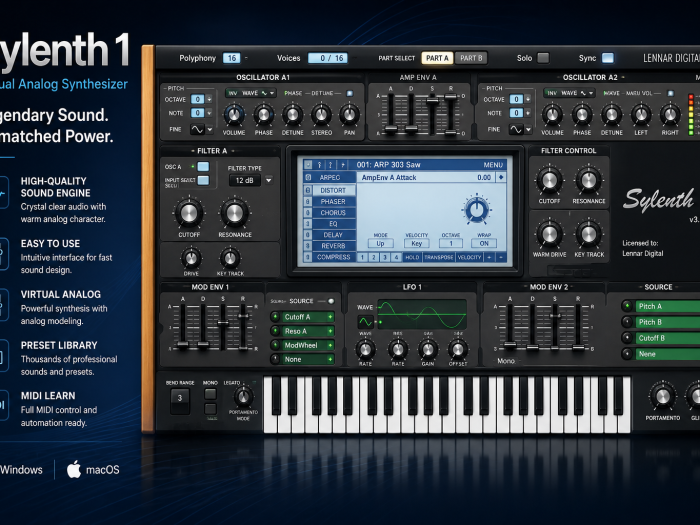
Task: Click step button 1 in the arpeggiator row
Action: point(362,257)
